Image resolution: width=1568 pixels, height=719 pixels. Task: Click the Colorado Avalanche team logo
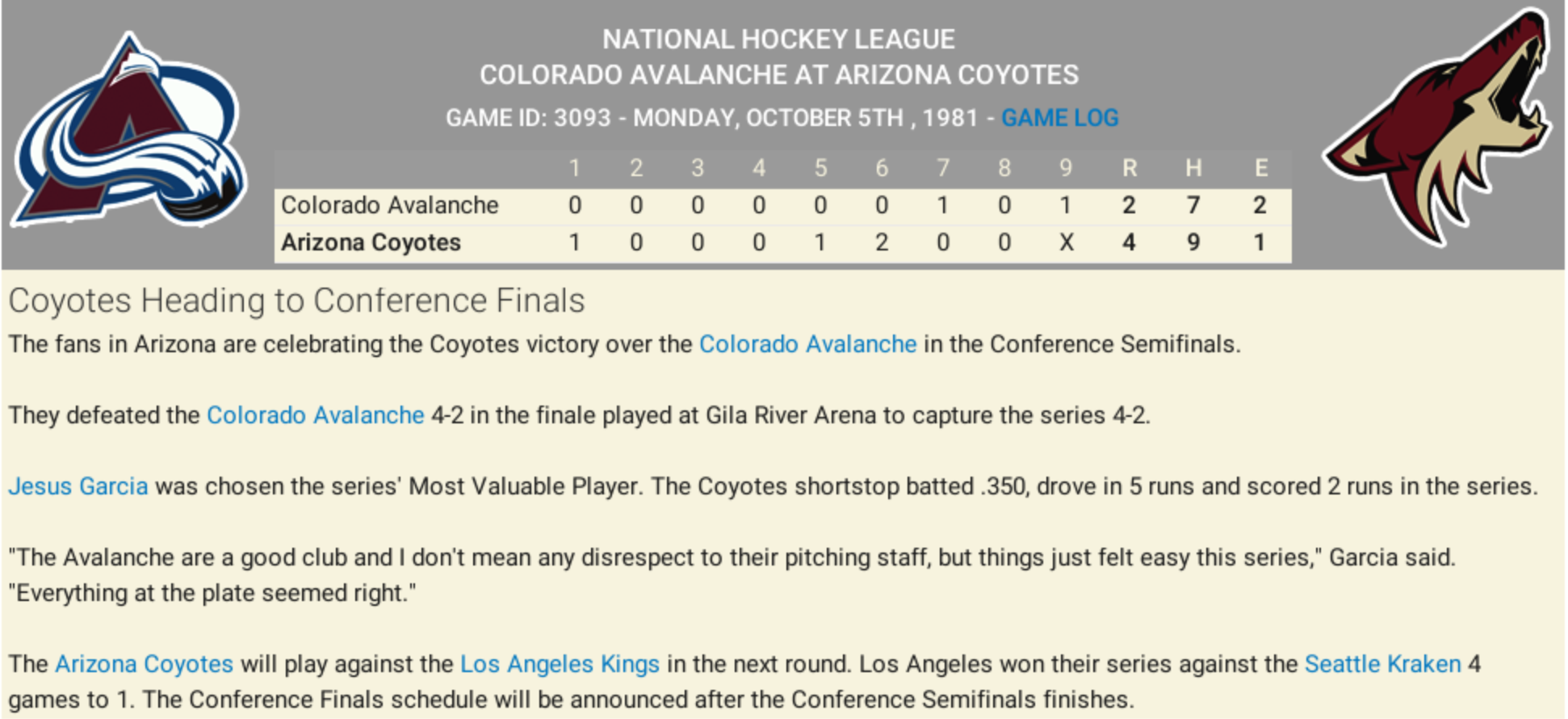129,133
